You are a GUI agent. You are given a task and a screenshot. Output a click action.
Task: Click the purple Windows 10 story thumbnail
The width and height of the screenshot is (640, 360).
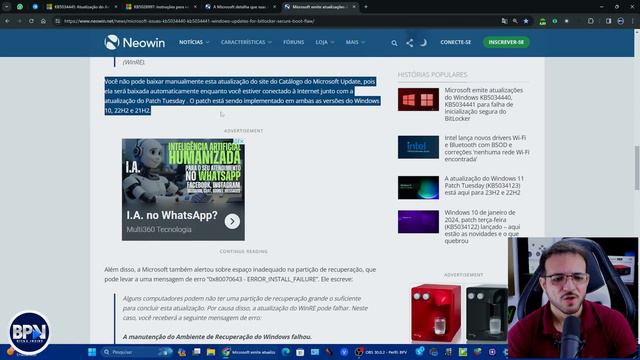coord(418,222)
